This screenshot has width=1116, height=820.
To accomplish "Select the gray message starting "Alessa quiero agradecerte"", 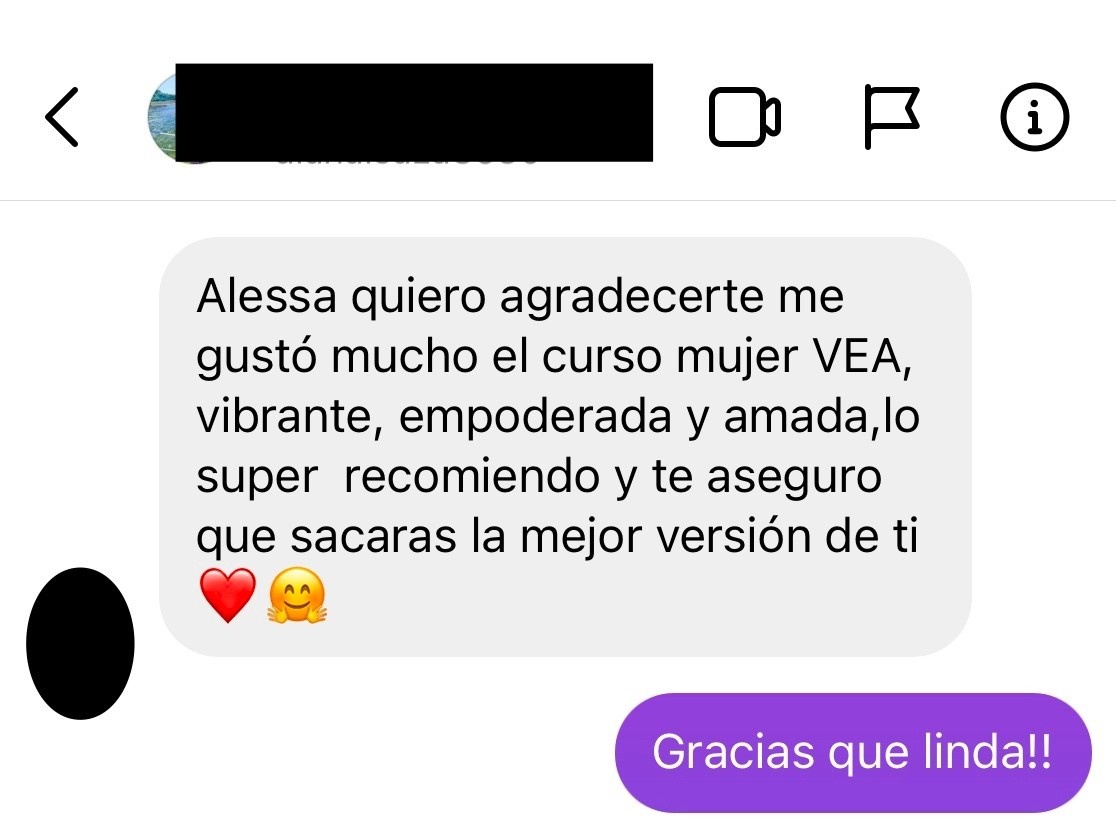I will (x=565, y=447).
